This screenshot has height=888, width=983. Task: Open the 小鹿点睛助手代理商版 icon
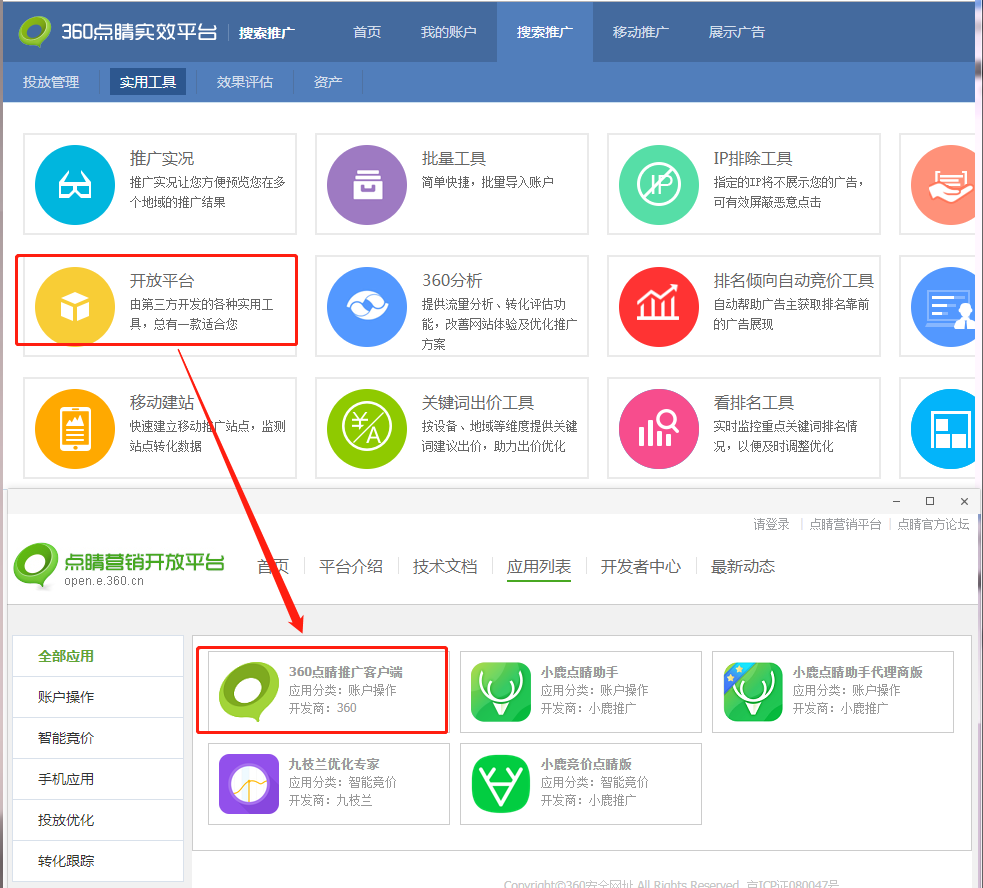tap(753, 692)
